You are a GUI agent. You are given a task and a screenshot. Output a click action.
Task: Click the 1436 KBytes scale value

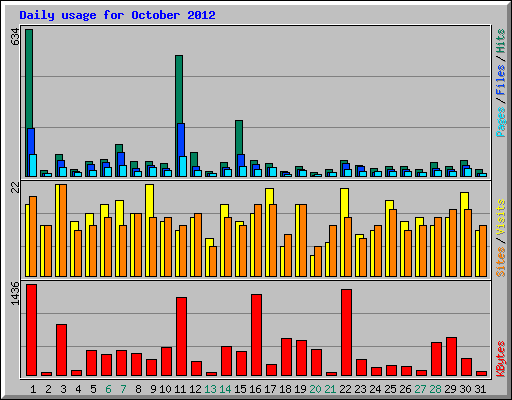15,294
